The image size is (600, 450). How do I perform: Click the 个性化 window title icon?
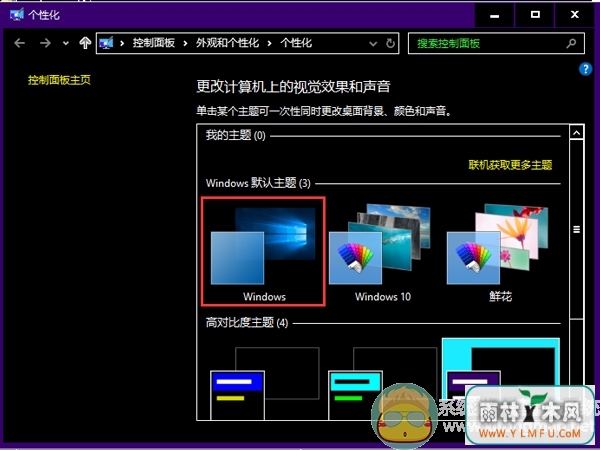tap(17, 15)
